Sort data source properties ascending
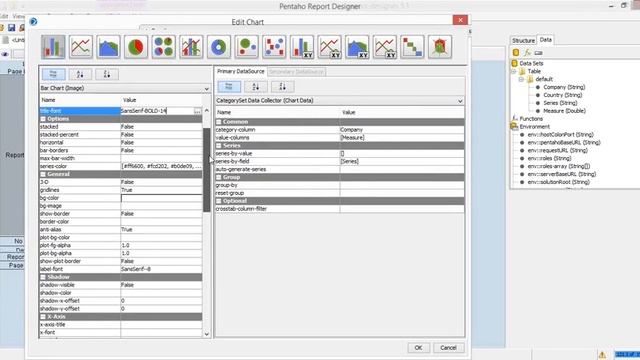The image size is (640, 360). tap(256, 87)
